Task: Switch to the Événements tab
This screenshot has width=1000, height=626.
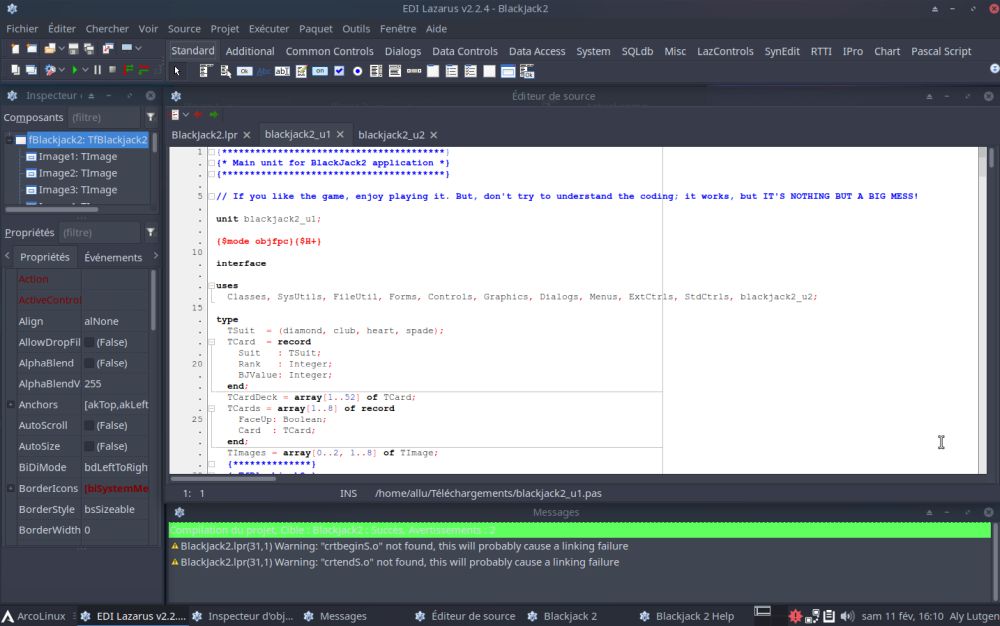Action: [x=113, y=258]
